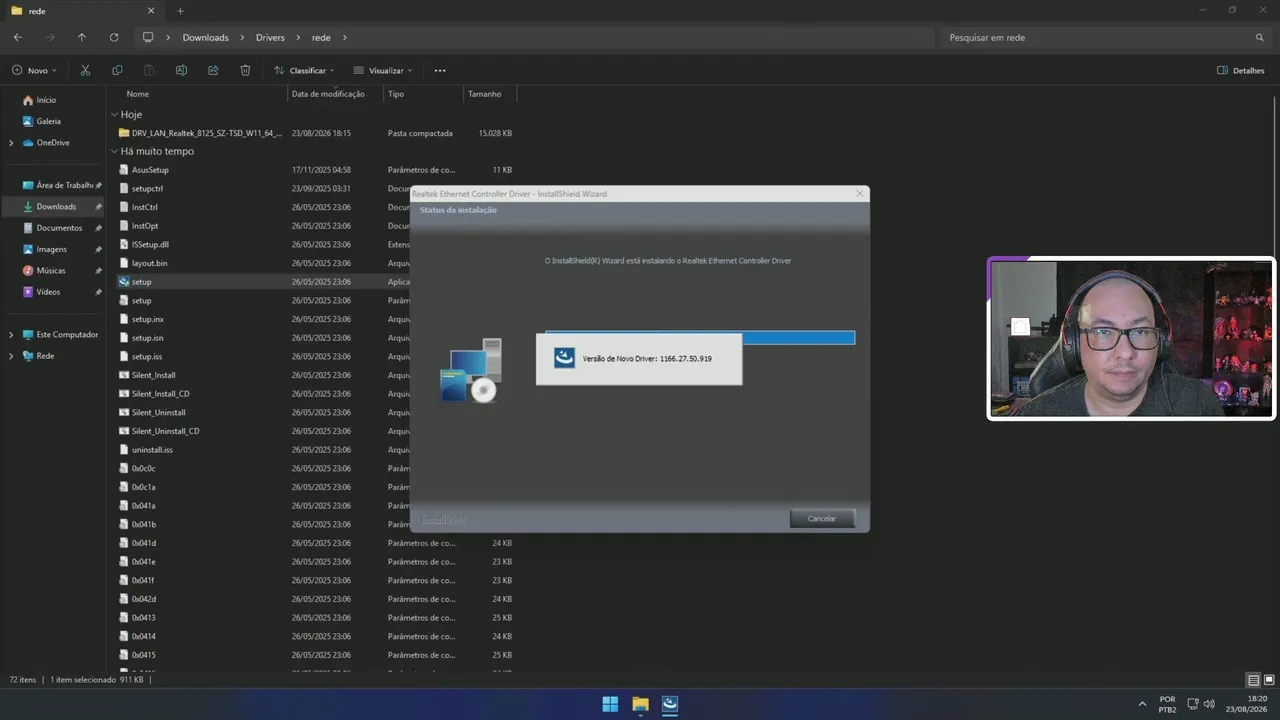Toggle the Detalhes pane button
The width and height of the screenshot is (1280, 720).
pos(1240,70)
